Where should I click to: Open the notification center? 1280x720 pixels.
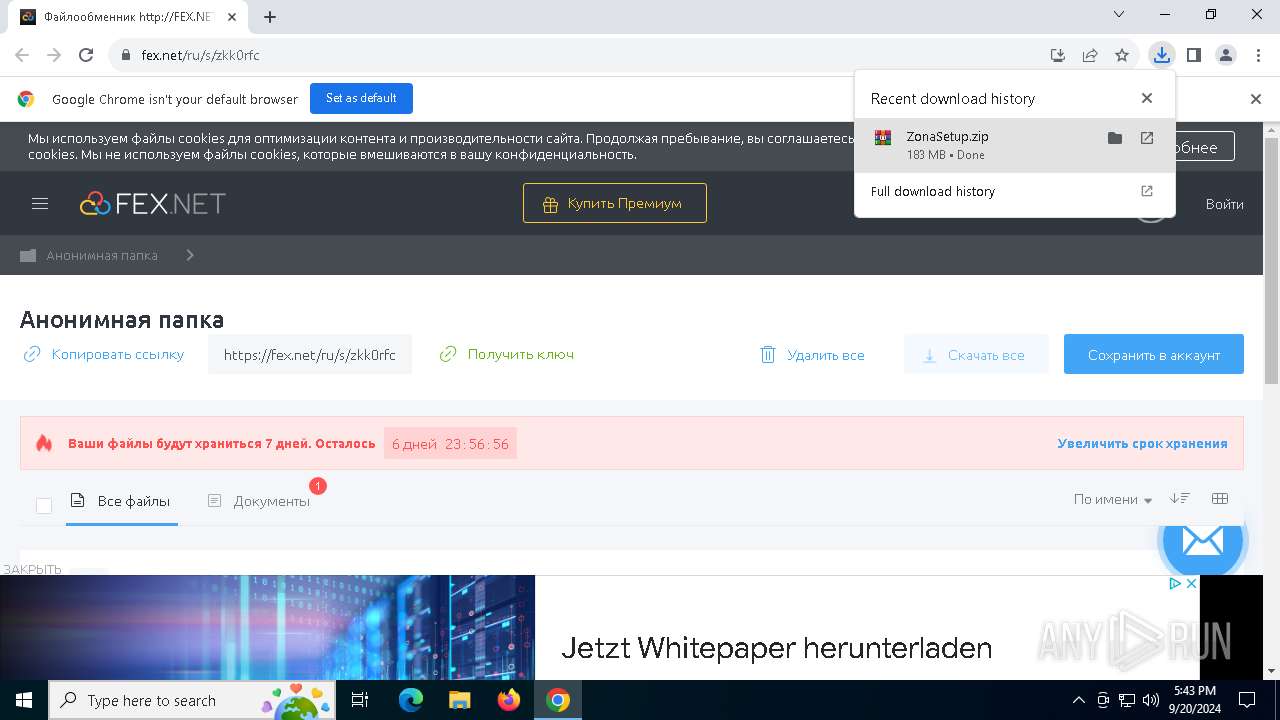[1247, 700]
